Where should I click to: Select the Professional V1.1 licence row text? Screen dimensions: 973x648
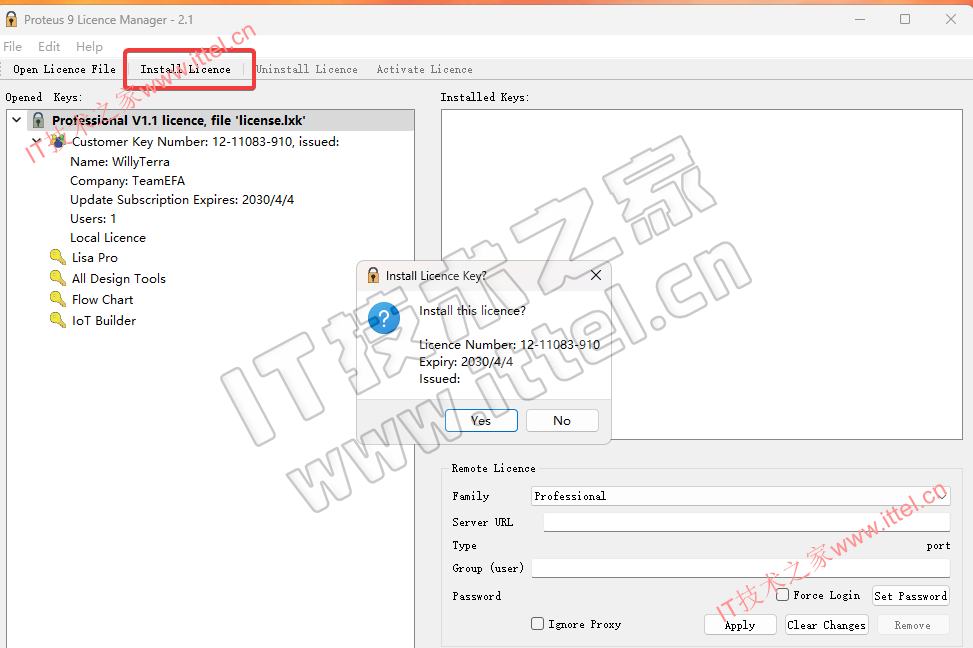point(179,120)
